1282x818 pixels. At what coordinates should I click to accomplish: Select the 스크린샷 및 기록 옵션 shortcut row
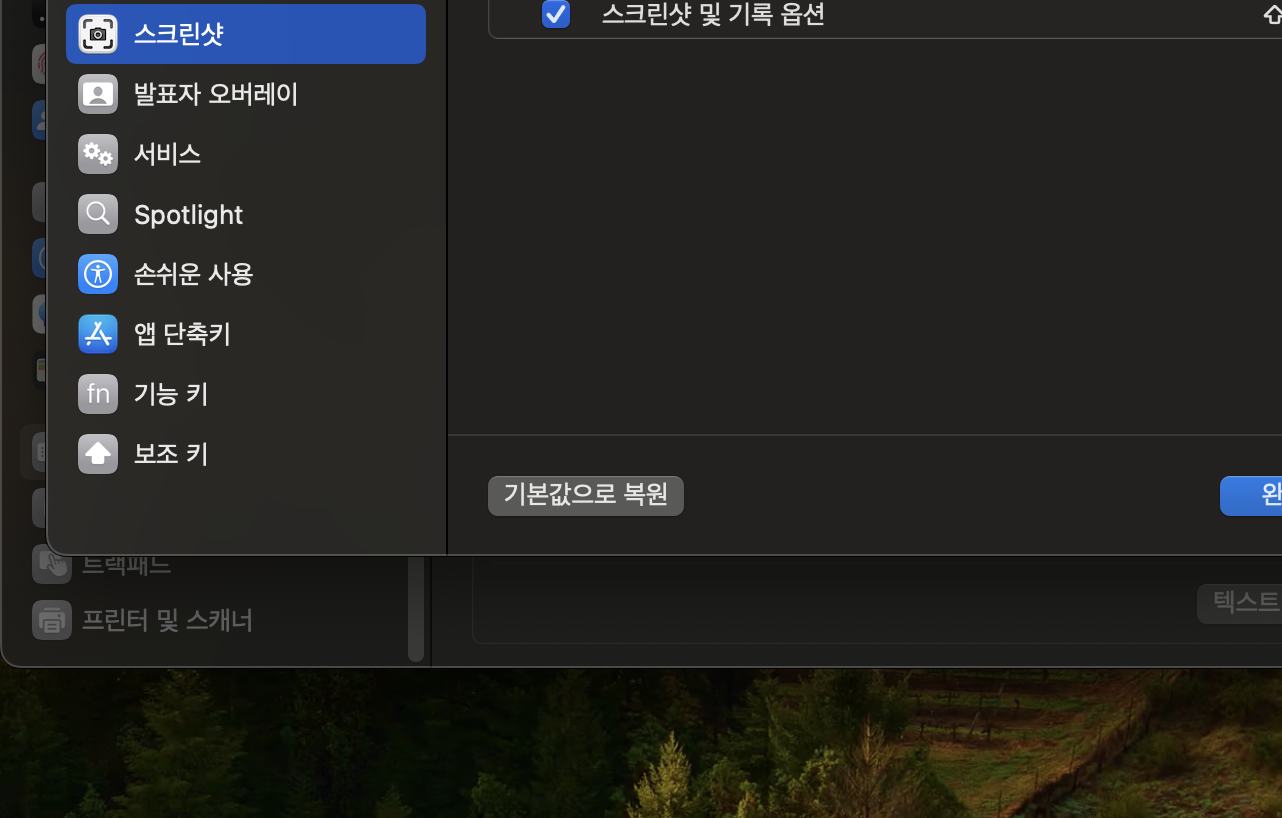pos(885,15)
